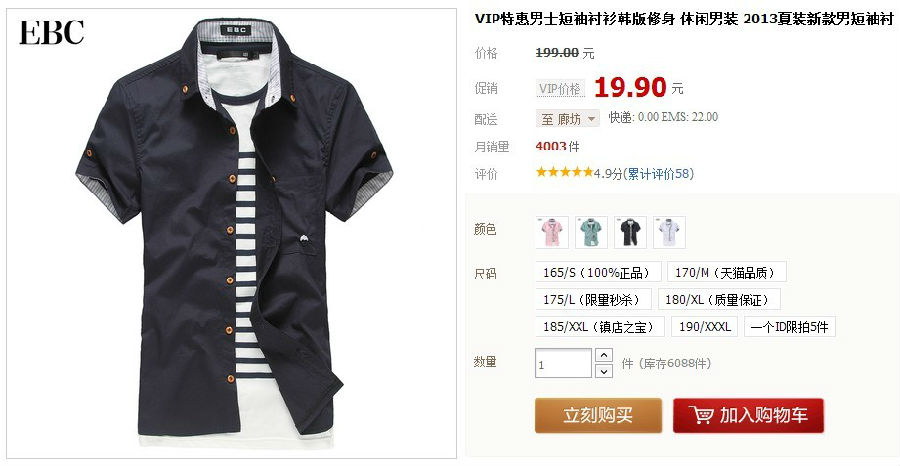Select the green shirt color swatch
Screen dimensions: 900x466
(x=591, y=232)
